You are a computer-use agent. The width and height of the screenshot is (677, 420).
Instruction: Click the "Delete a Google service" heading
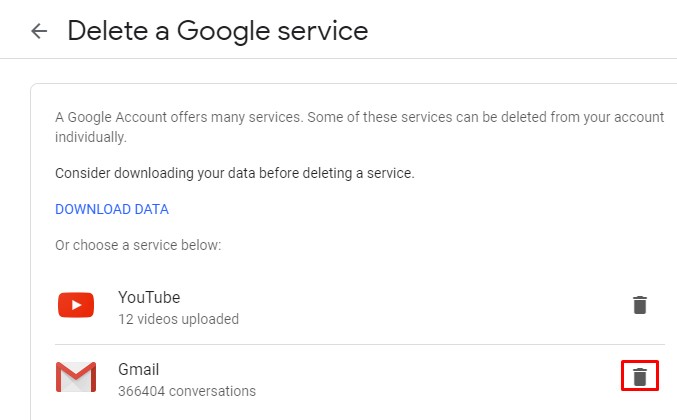tap(217, 31)
